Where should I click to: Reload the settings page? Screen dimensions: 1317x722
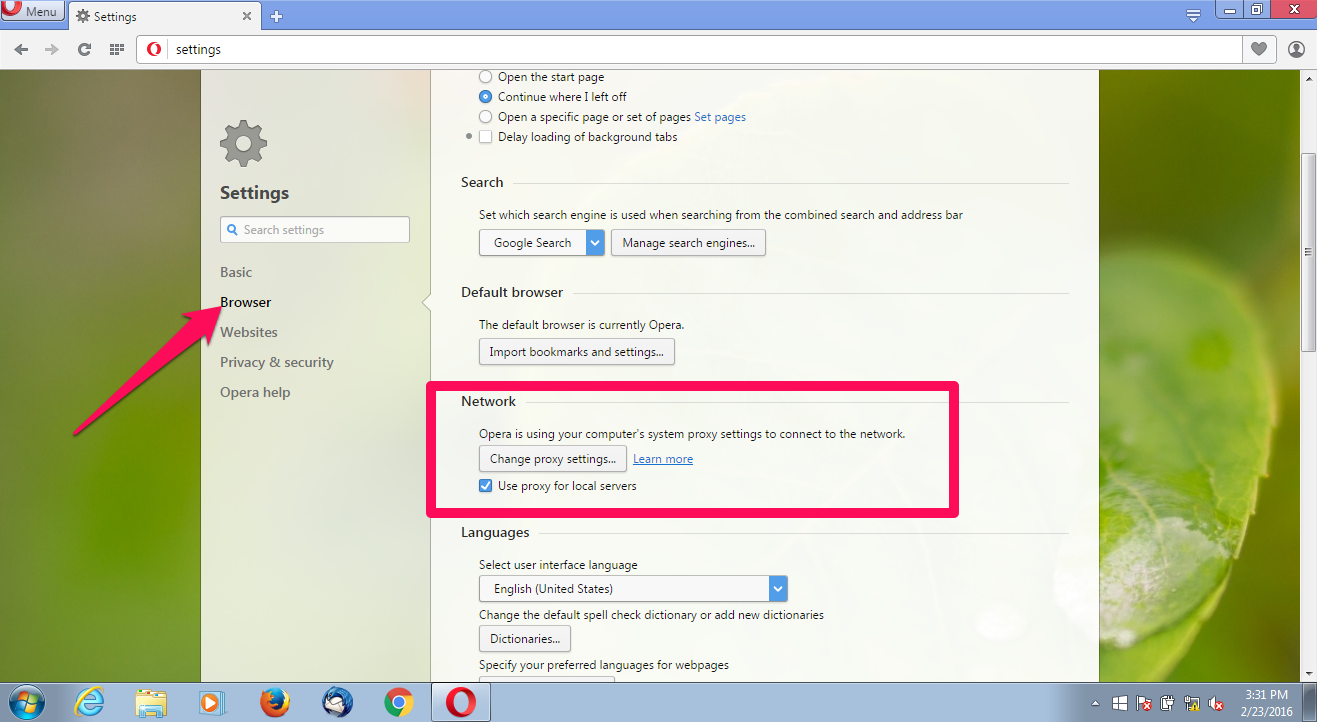(84, 49)
